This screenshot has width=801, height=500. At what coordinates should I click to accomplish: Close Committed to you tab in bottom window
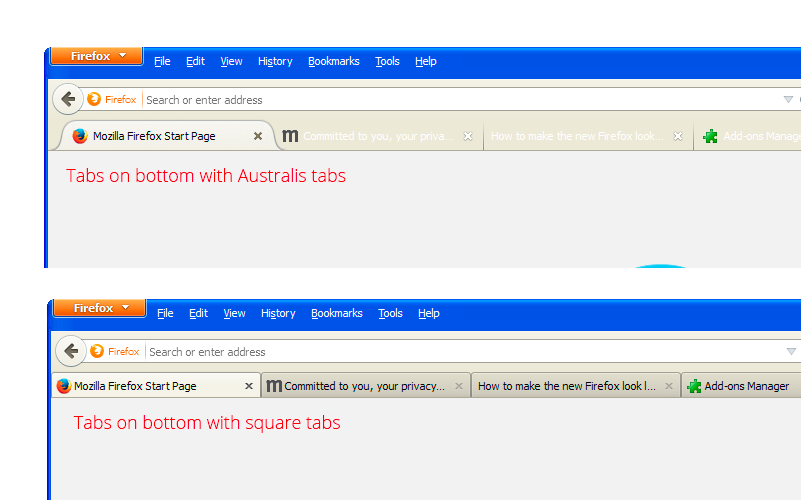(459, 386)
